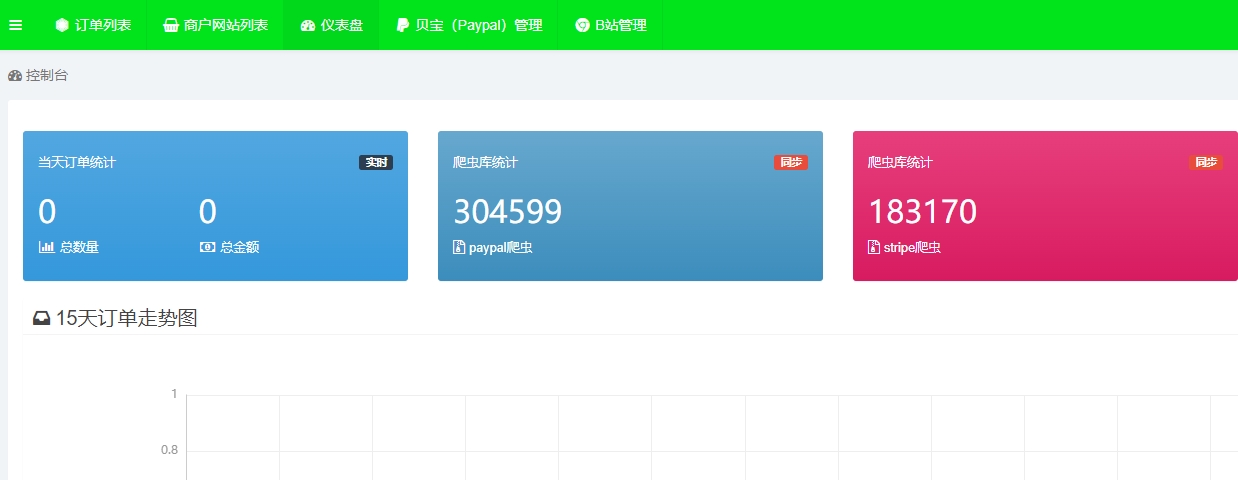Open 贝宝（Paypal）管理 menu tab
The width and height of the screenshot is (1238, 480).
pos(469,25)
